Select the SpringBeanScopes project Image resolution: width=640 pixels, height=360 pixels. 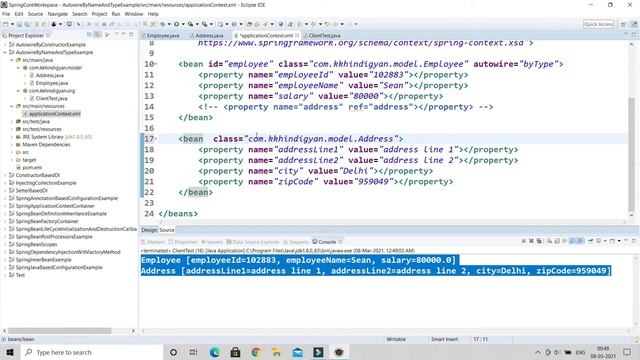tap(36, 244)
